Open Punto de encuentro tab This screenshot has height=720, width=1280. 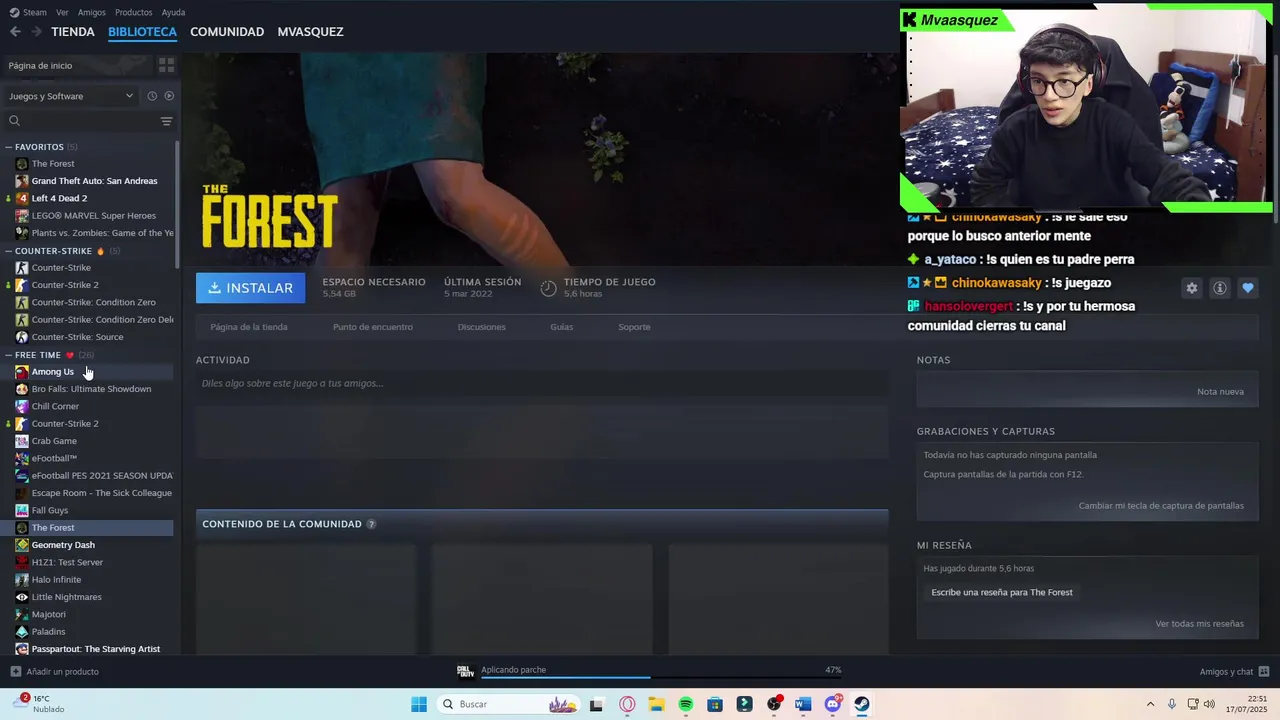point(372,327)
